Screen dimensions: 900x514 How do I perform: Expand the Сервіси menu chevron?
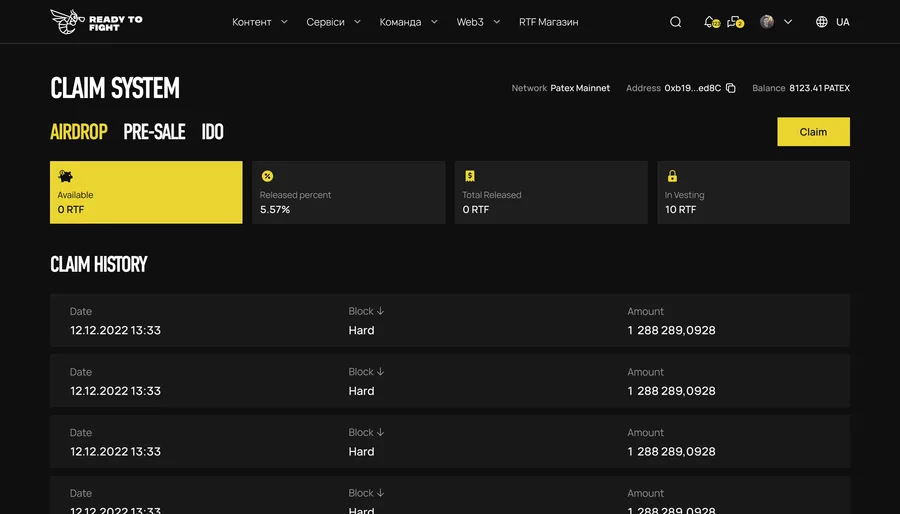[357, 22]
